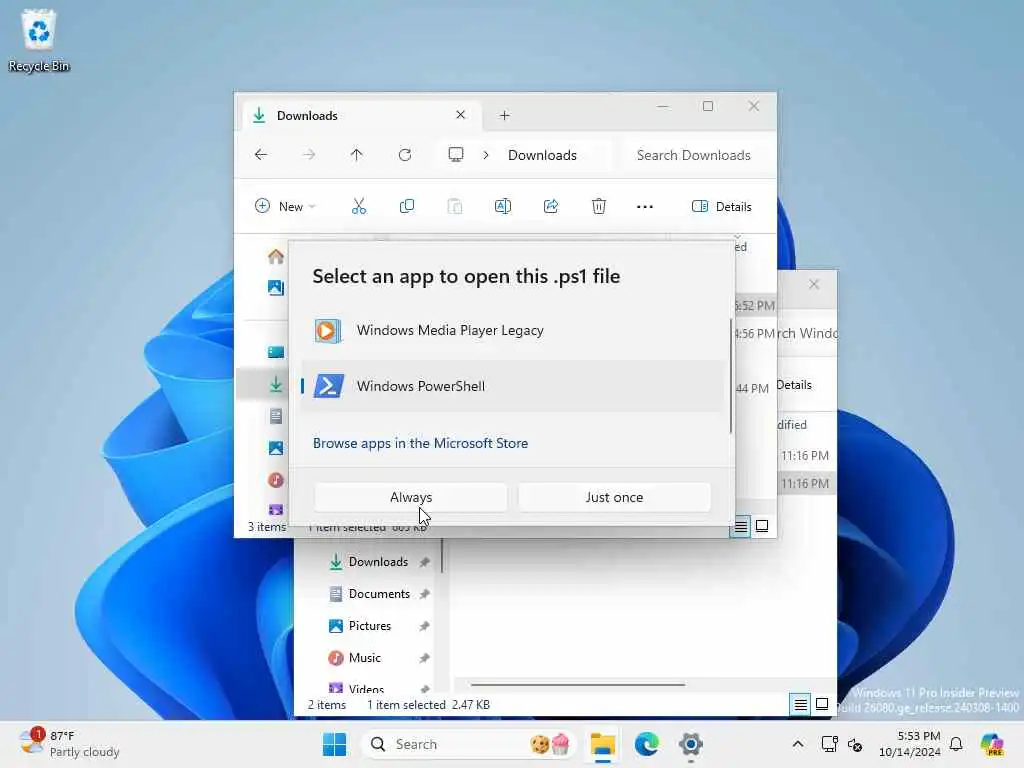This screenshot has width=1024, height=768.
Task: Open the Windows Start menu
Action: click(334, 744)
